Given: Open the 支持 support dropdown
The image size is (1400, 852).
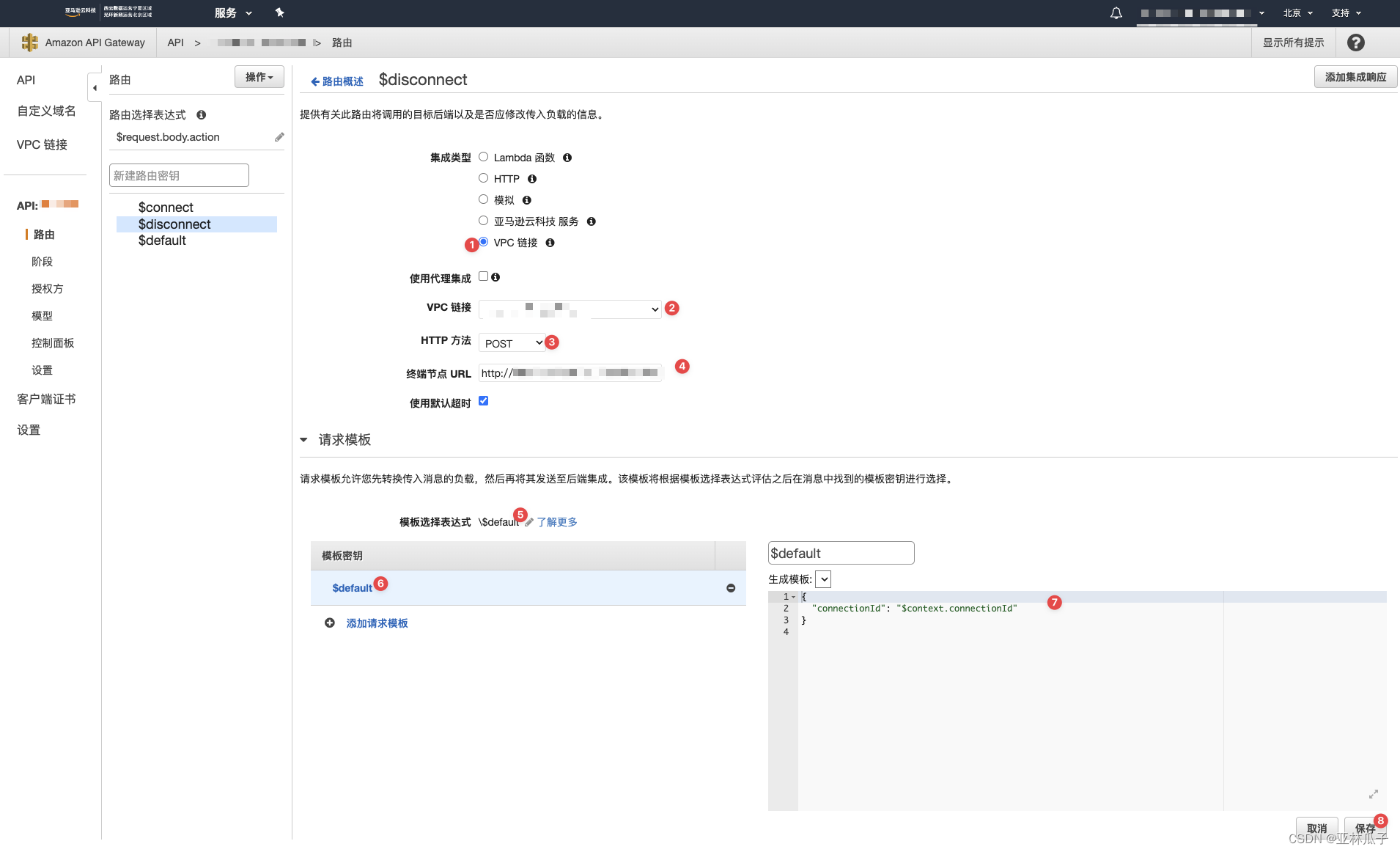Looking at the screenshot, I should pyautogui.click(x=1346, y=13).
